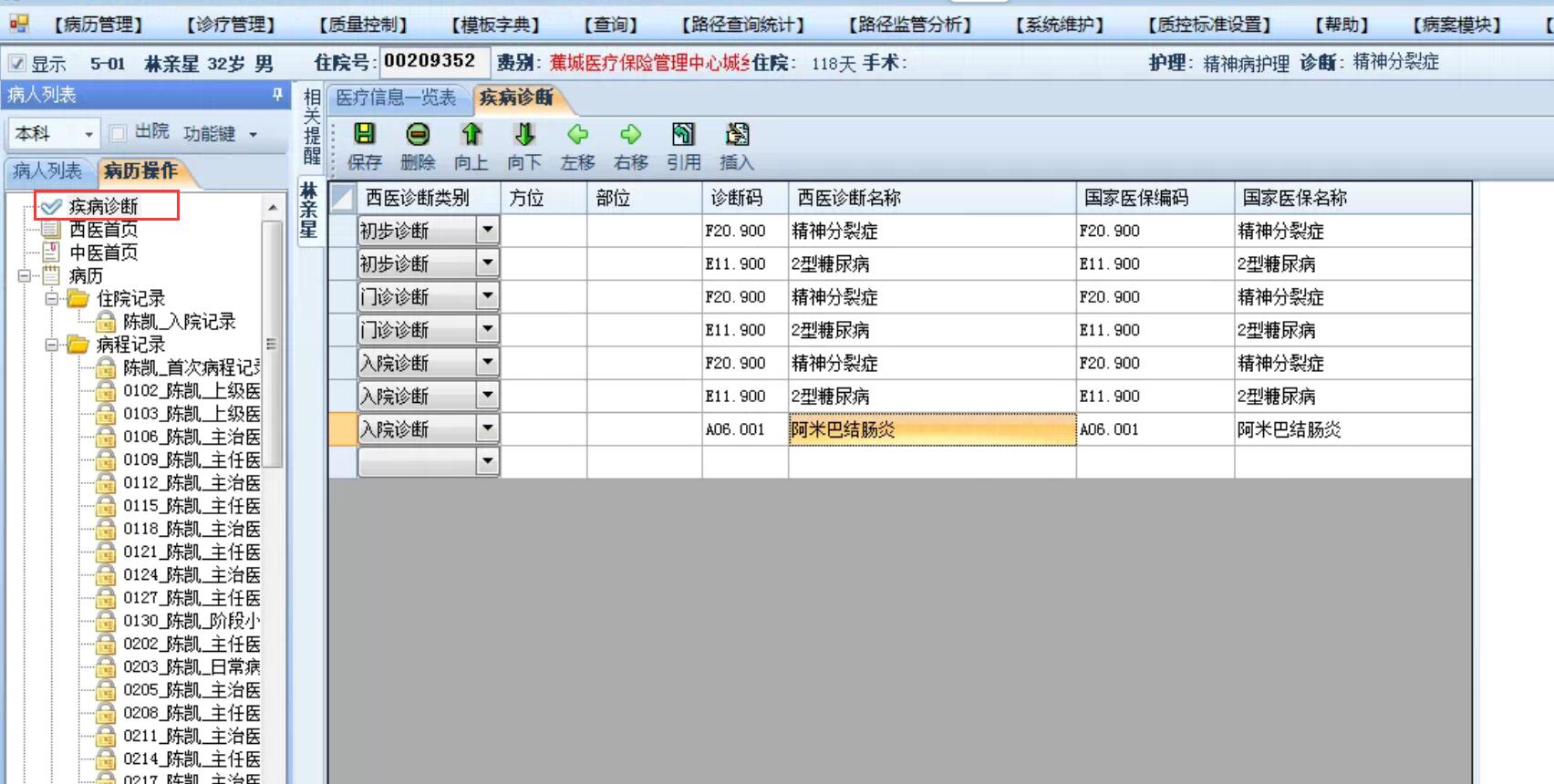Open the 模板字典 menu
The height and width of the screenshot is (784, 1554).
pyautogui.click(x=495, y=25)
